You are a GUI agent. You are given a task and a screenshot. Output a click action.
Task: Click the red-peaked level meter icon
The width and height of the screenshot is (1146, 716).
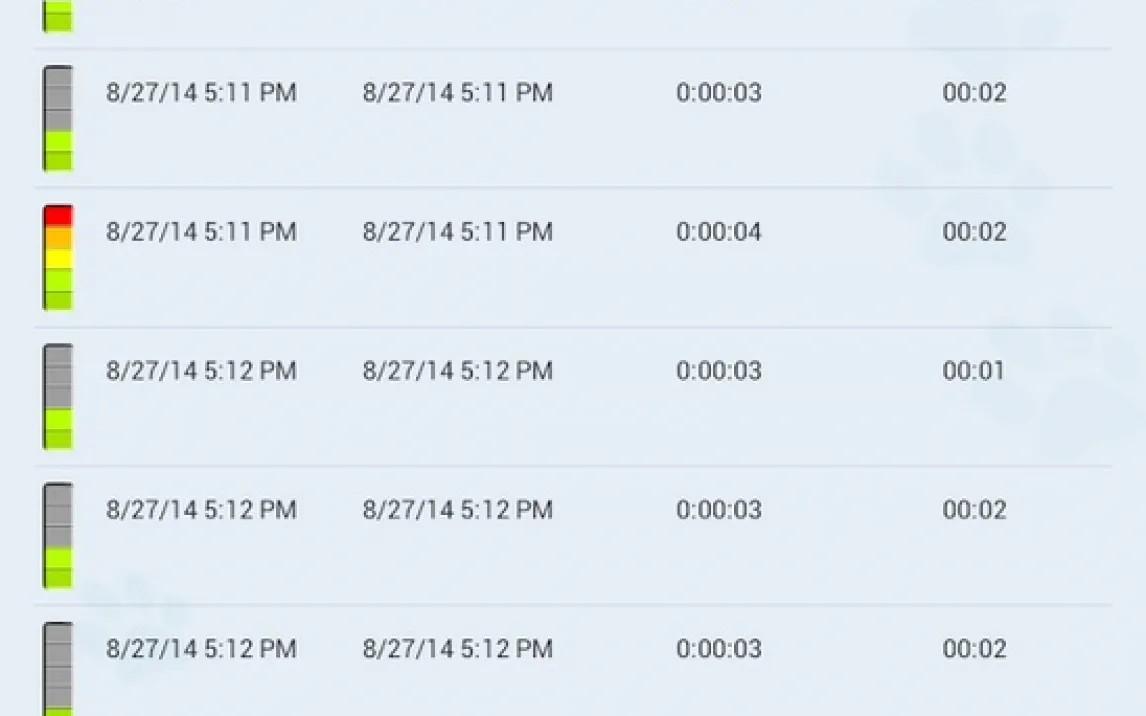point(58,257)
